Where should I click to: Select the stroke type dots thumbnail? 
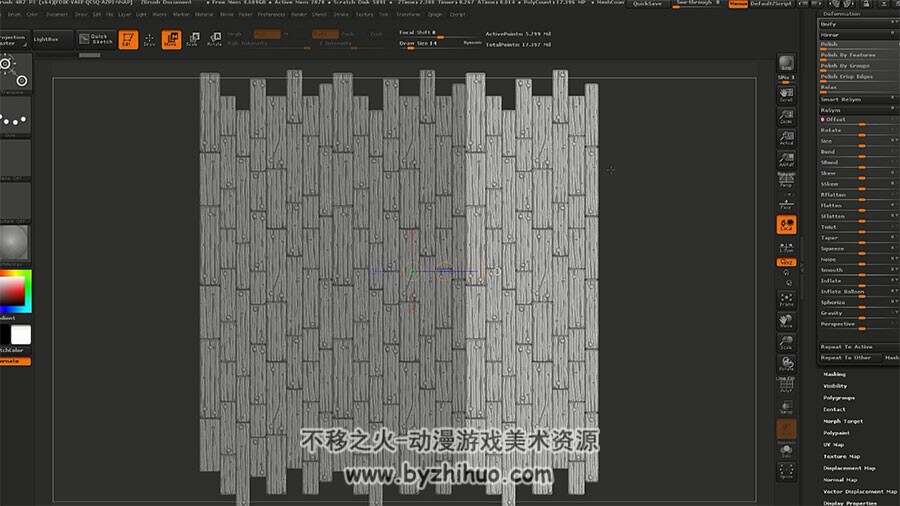coord(15,116)
